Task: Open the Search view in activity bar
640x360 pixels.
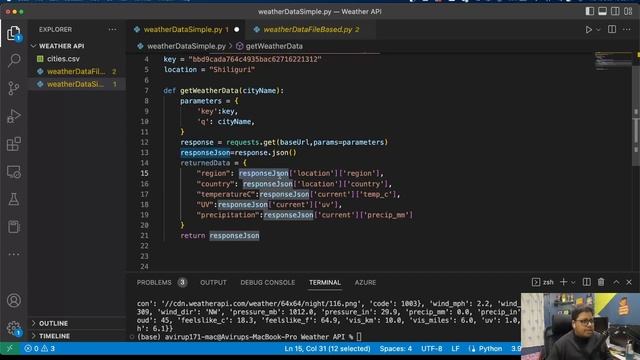Action: point(14,60)
